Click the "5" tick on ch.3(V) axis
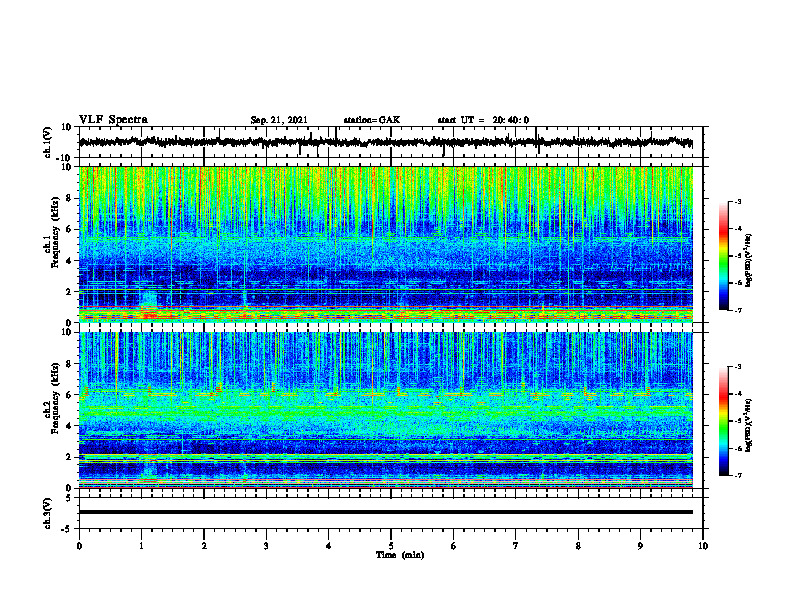 tap(69, 498)
